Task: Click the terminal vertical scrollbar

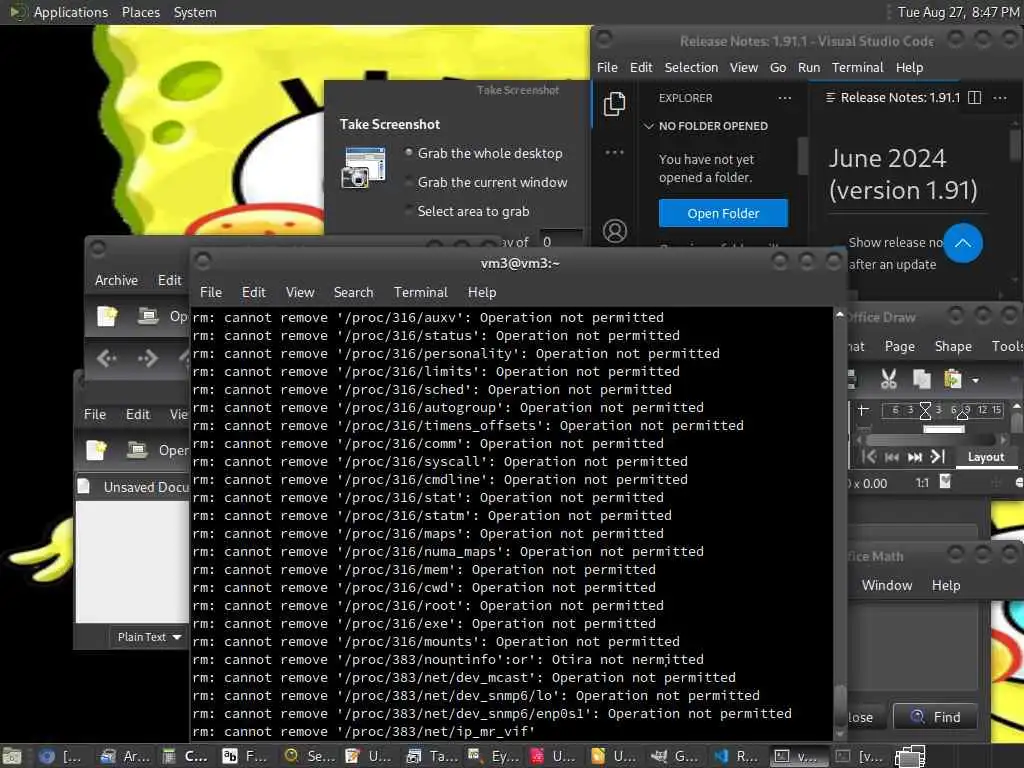Action: point(840,524)
